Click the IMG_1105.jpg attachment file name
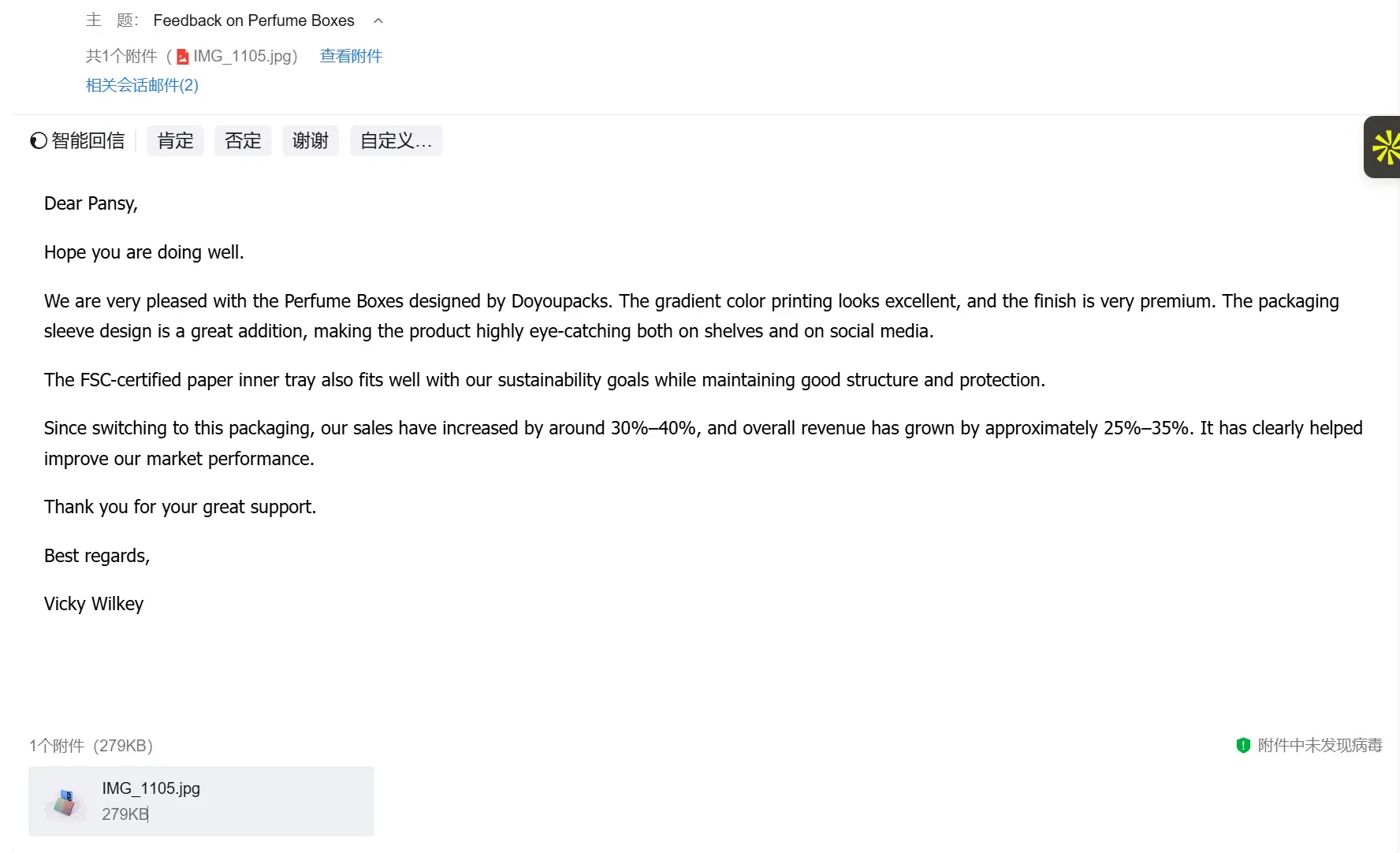 [151, 788]
